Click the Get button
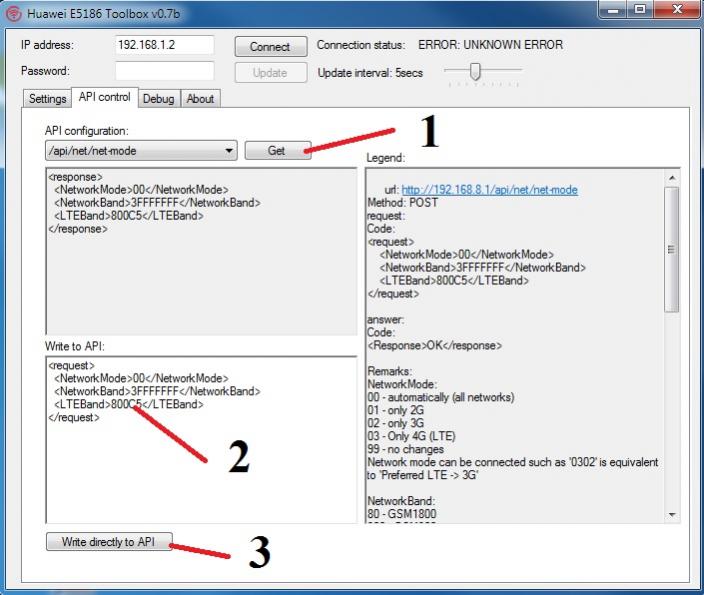 click(x=277, y=150)
